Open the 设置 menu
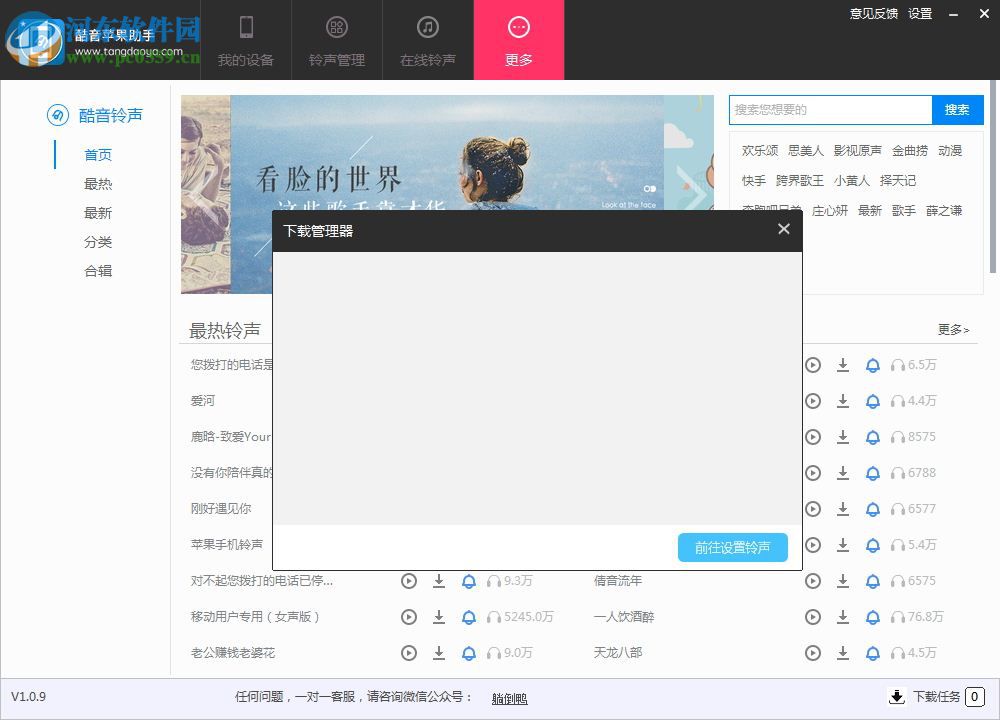Viewport: 1000px width, 720px height. coord(919,14)
